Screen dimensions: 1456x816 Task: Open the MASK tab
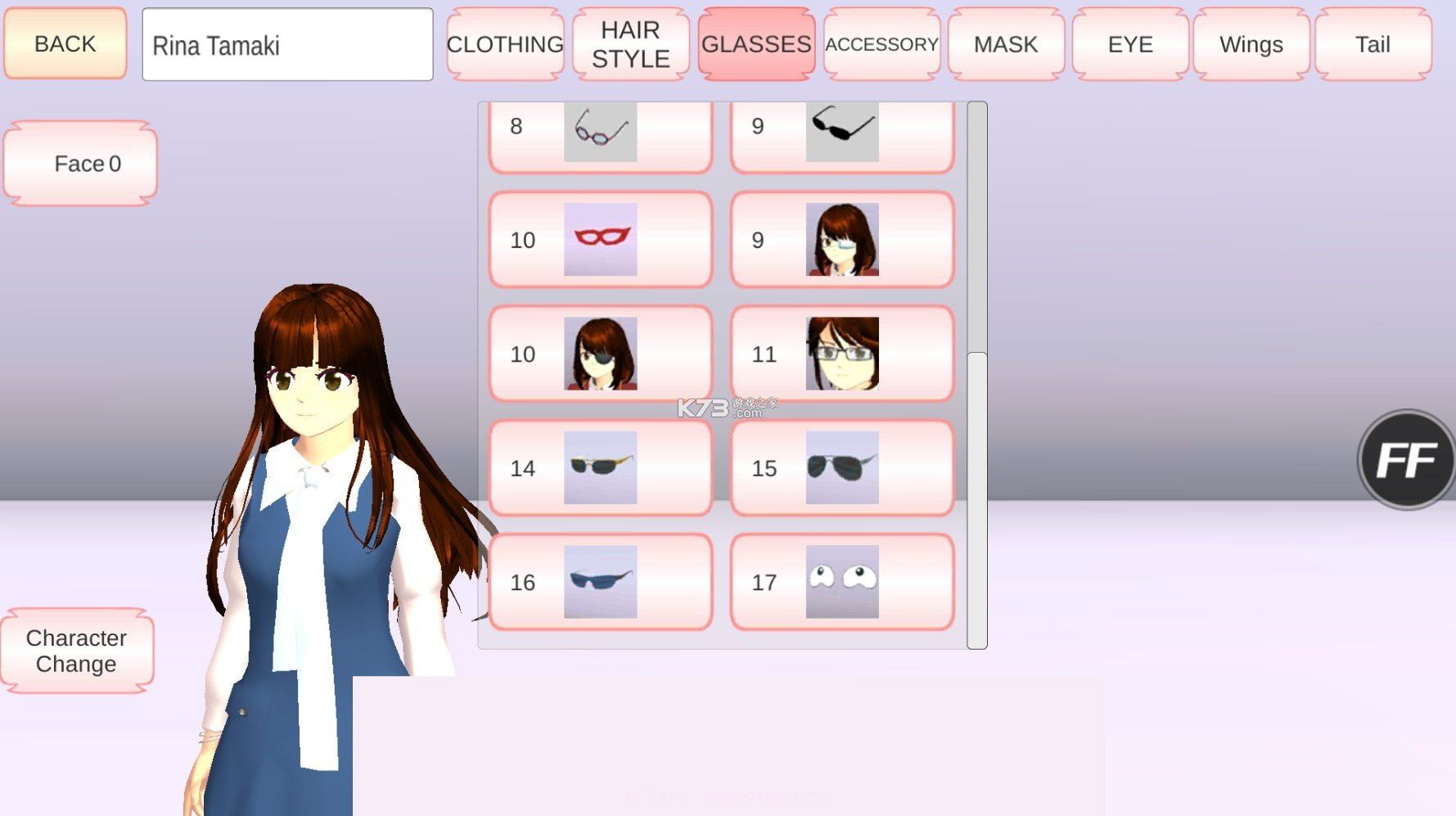[1004, 43]
